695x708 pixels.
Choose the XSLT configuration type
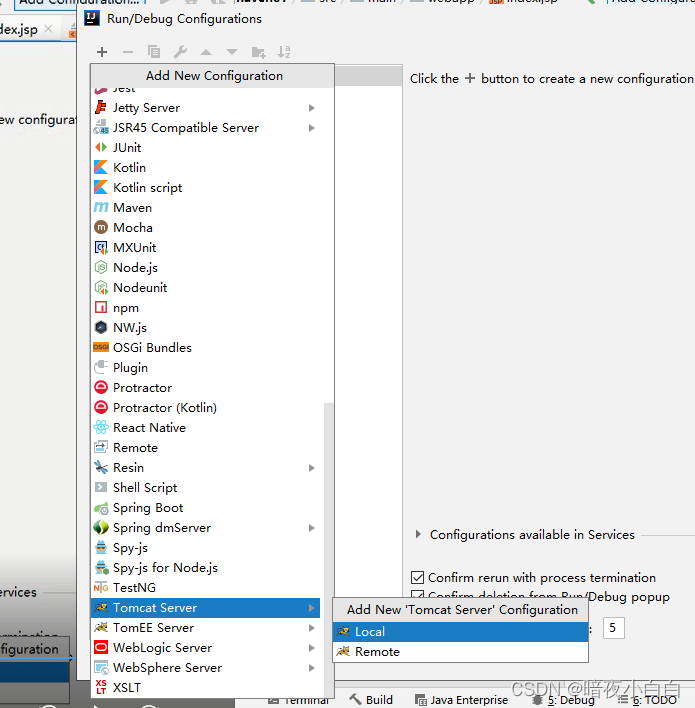click(x=205, y=688)
